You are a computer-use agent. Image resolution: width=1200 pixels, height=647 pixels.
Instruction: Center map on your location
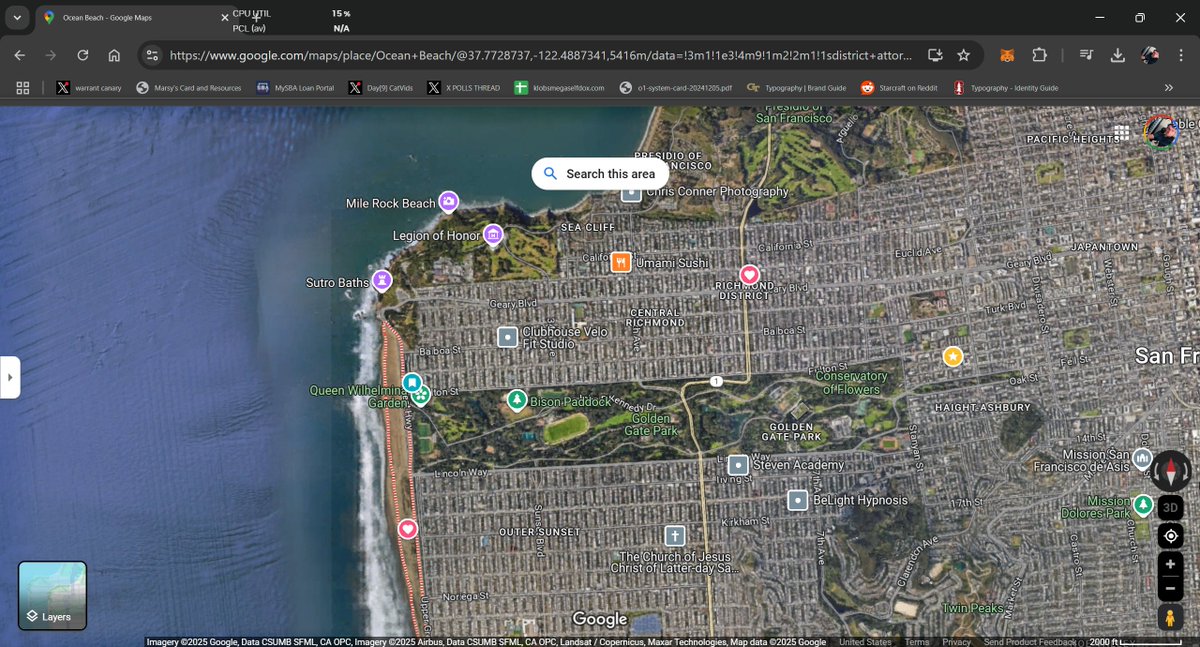click(1171, 536)
